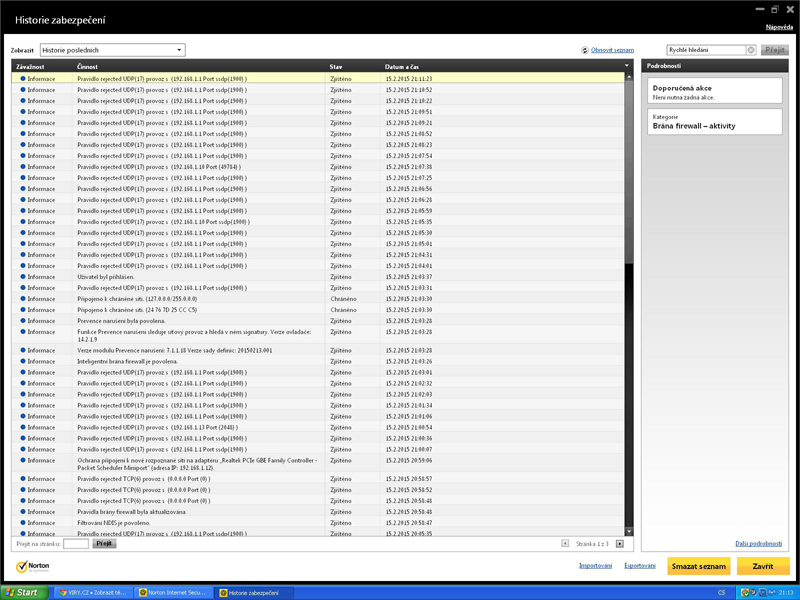Viewport: 800px width, 600px height.
Task: Open Norton Internet Security taskbar item
Action: coord(174,592)
